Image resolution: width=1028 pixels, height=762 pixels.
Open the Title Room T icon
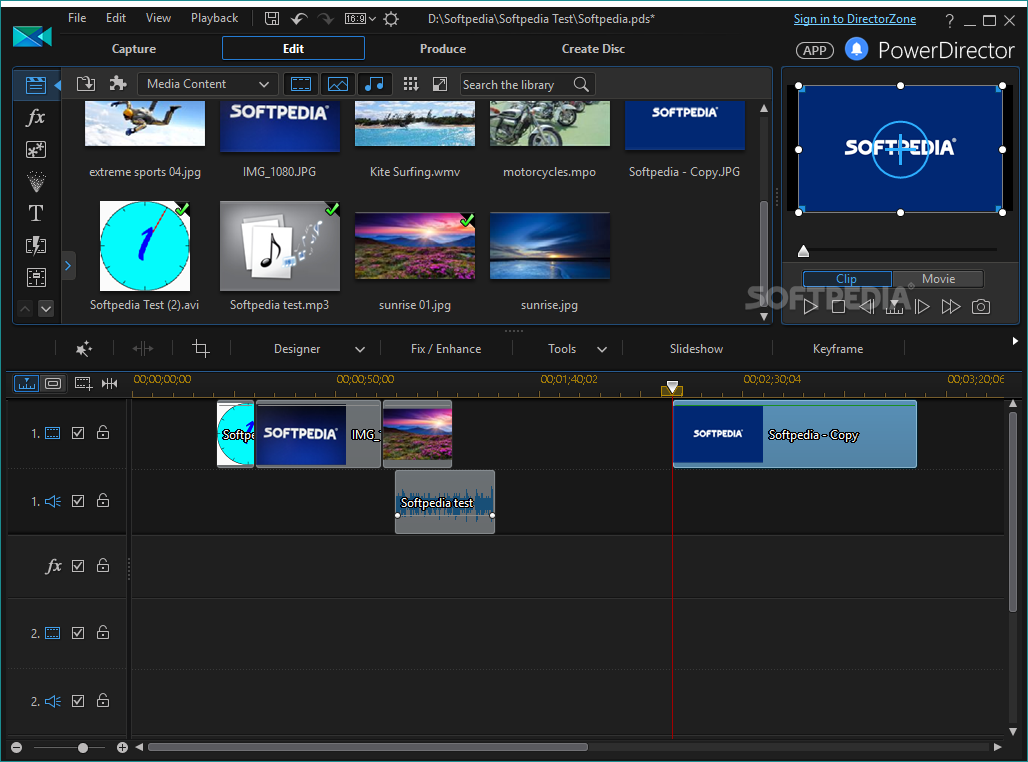(x=35, y=213)
